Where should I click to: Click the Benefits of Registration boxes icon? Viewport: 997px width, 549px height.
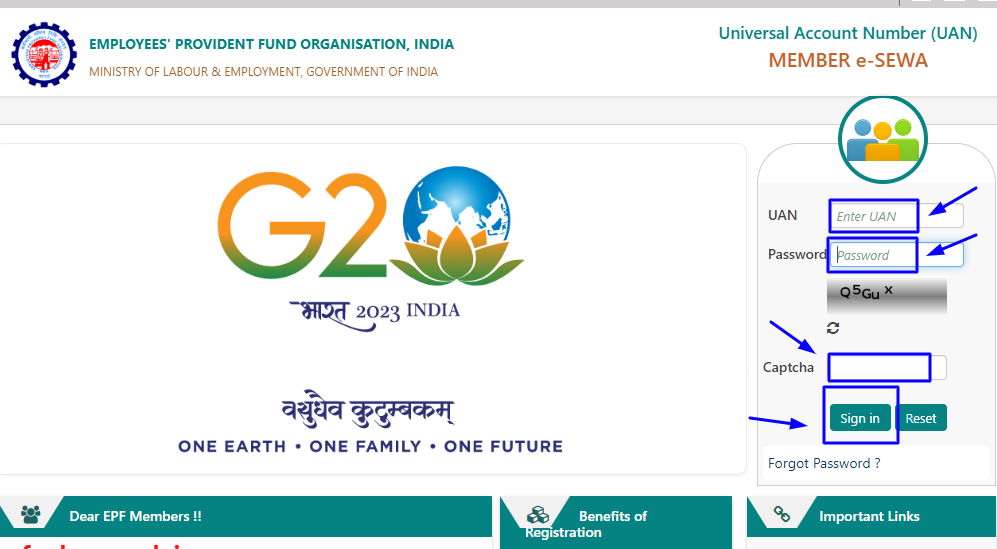click(x=538, y=514)
